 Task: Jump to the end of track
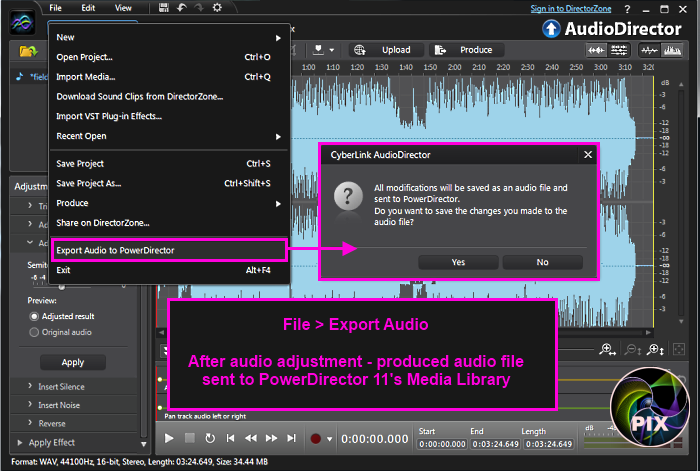point(292,438)
